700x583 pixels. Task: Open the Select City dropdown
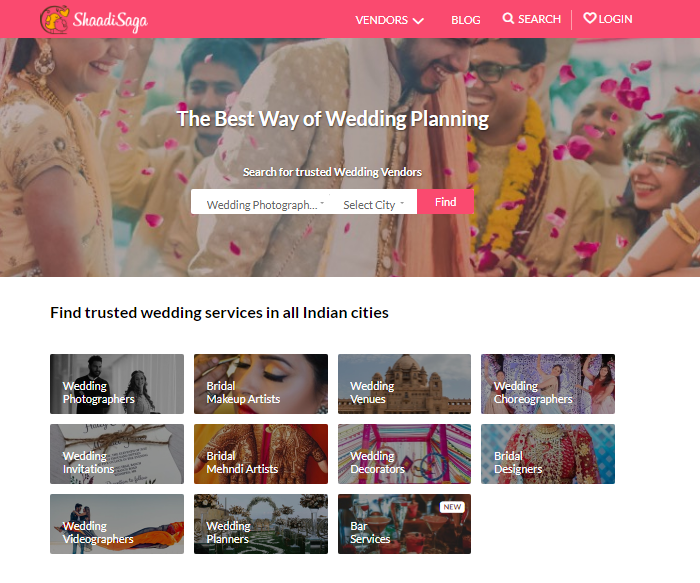374,205
